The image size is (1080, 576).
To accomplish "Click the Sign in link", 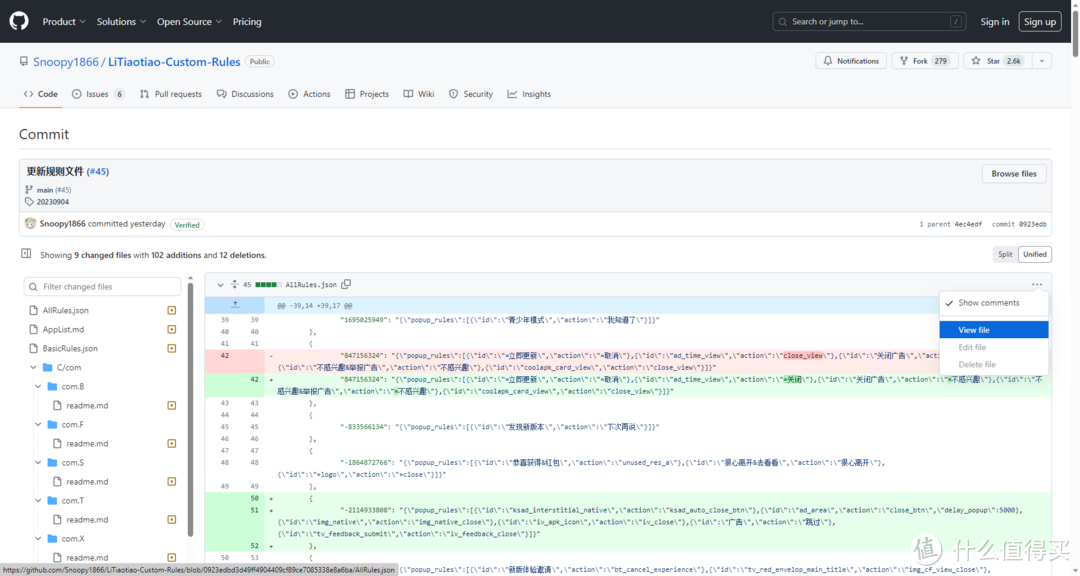I will tap(995, 22).
